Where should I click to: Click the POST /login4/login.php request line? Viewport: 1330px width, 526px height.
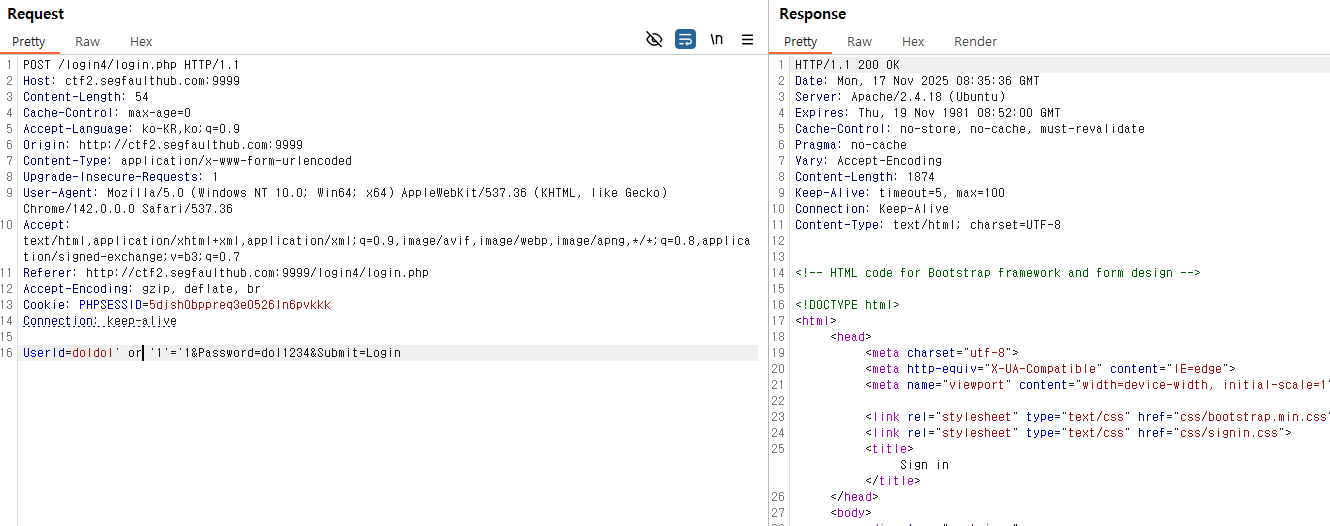tap(131, 65)
